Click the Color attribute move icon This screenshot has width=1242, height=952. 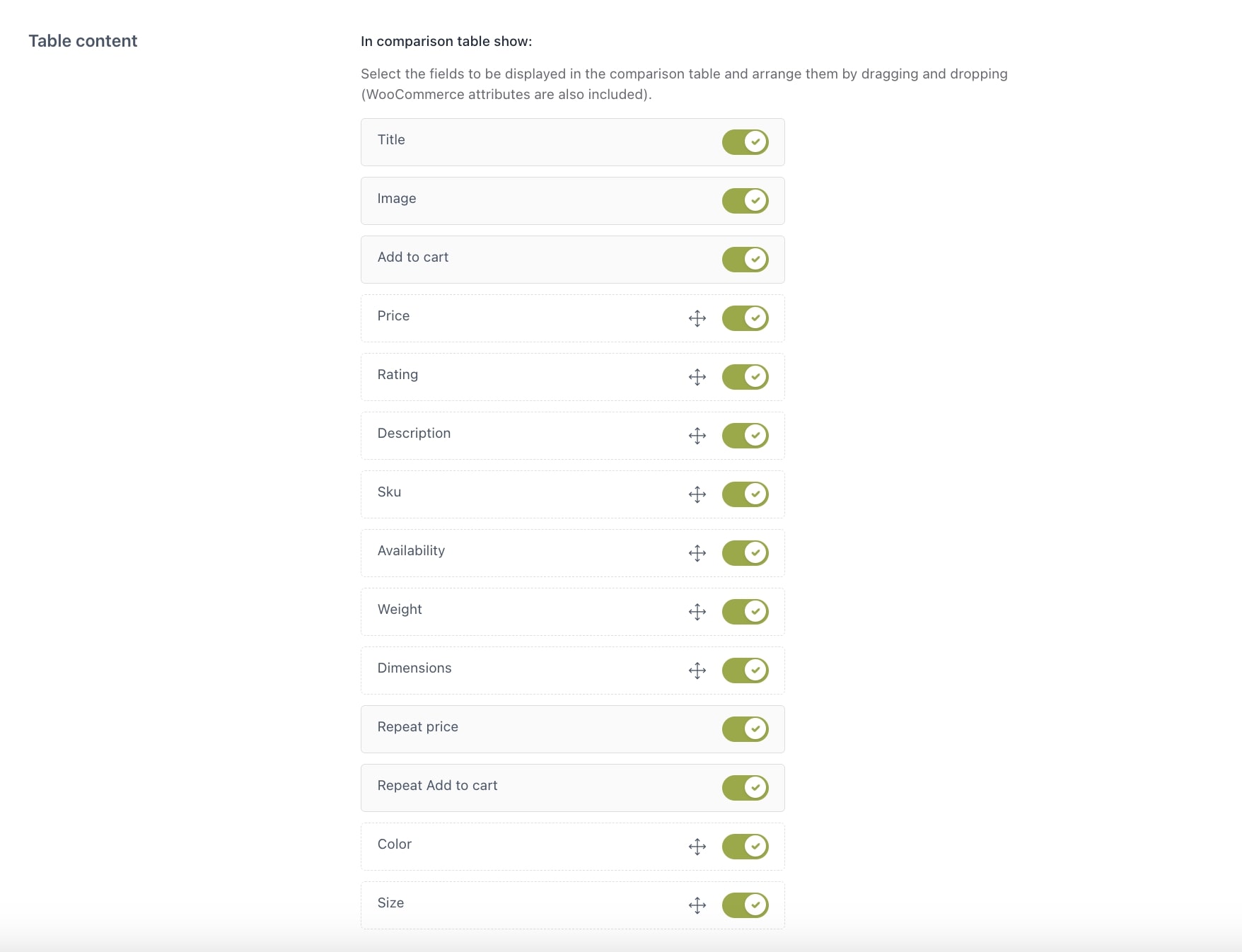pyautogui.click(x=697, y=847)
